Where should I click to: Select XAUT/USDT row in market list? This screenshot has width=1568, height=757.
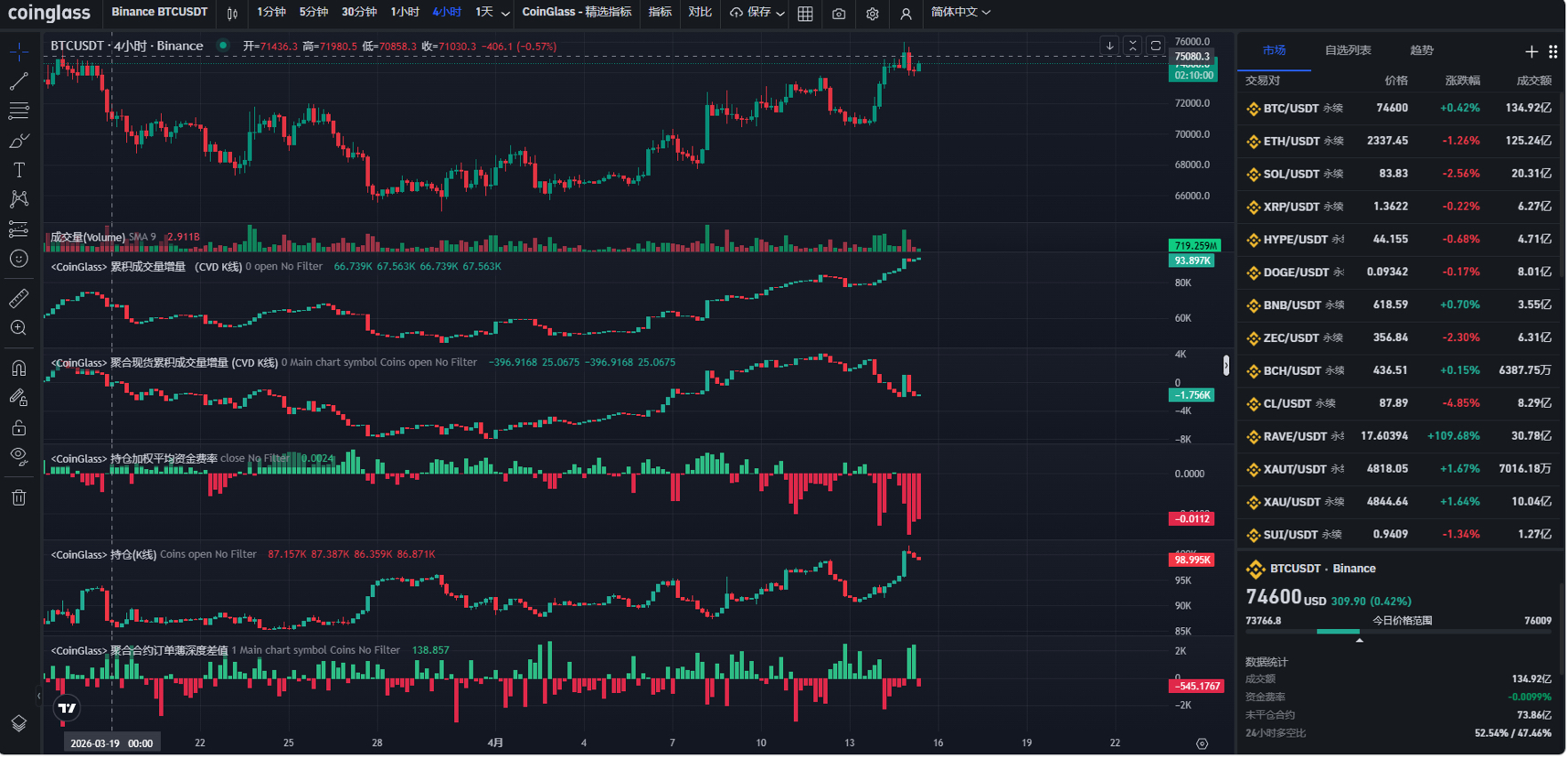coord(1399,469)
